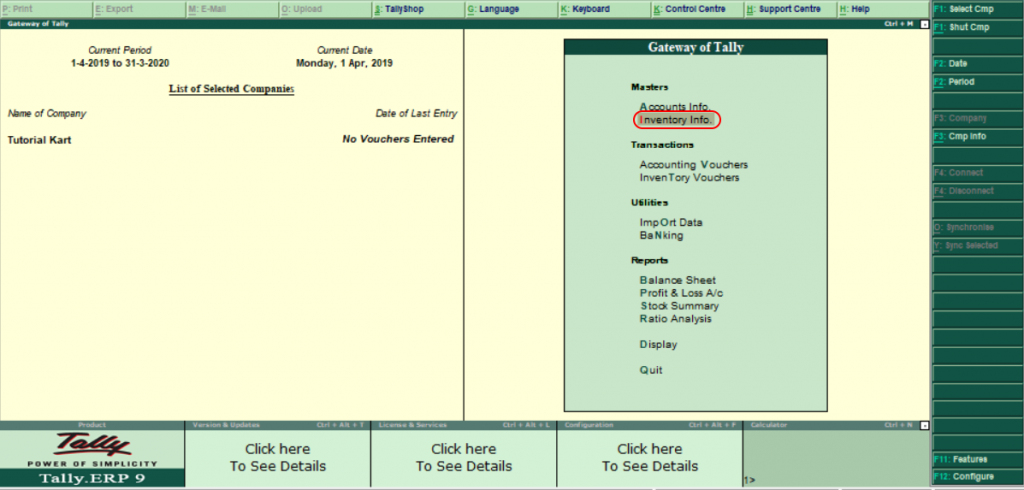Open Banking under Utilities
1024x490 pixels.
[x=661, y=235]
